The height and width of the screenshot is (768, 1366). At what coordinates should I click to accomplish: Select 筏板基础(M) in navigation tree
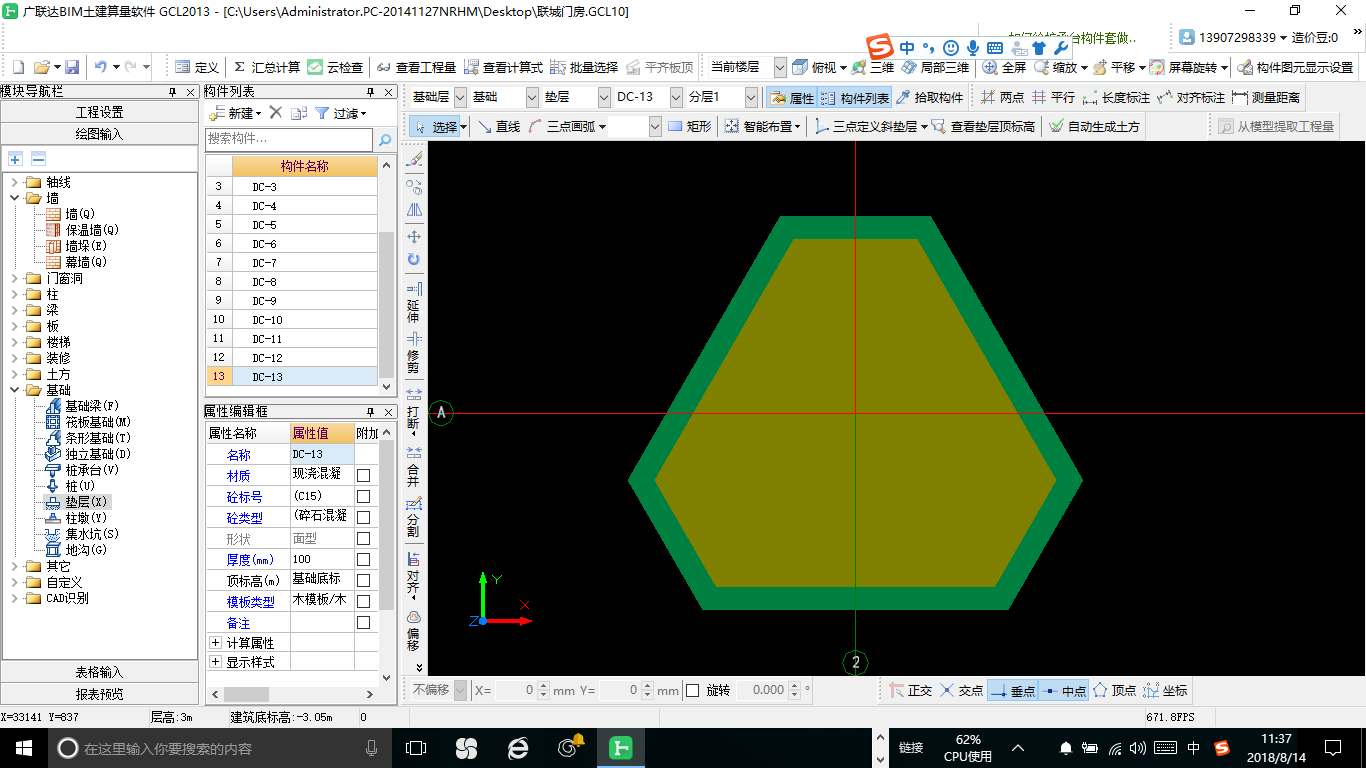(98, 422)
